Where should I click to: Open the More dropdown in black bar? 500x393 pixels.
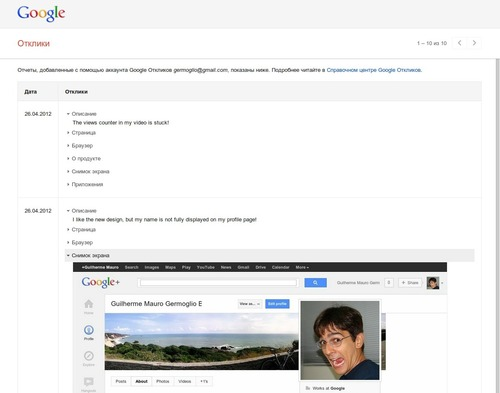coord(302,267)
